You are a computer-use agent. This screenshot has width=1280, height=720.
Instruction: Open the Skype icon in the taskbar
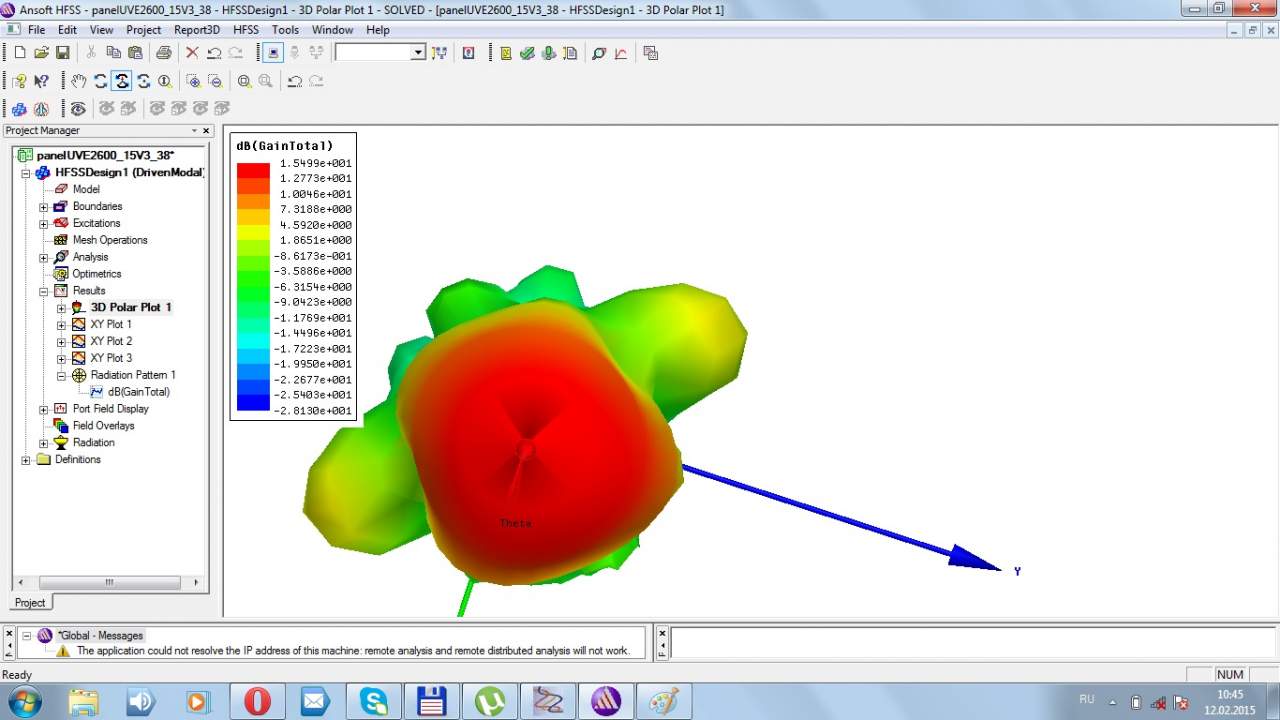[x=374, y=701]
